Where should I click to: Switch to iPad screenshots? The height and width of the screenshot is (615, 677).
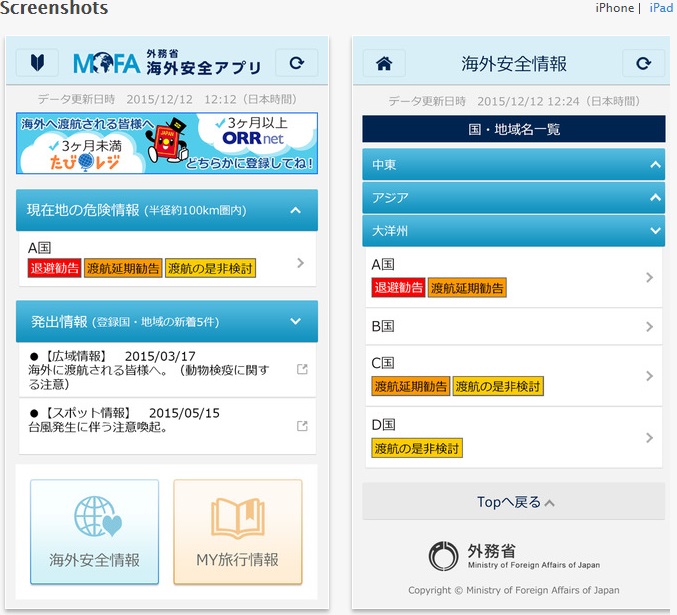pyautogui.click(x=661, y=8)
